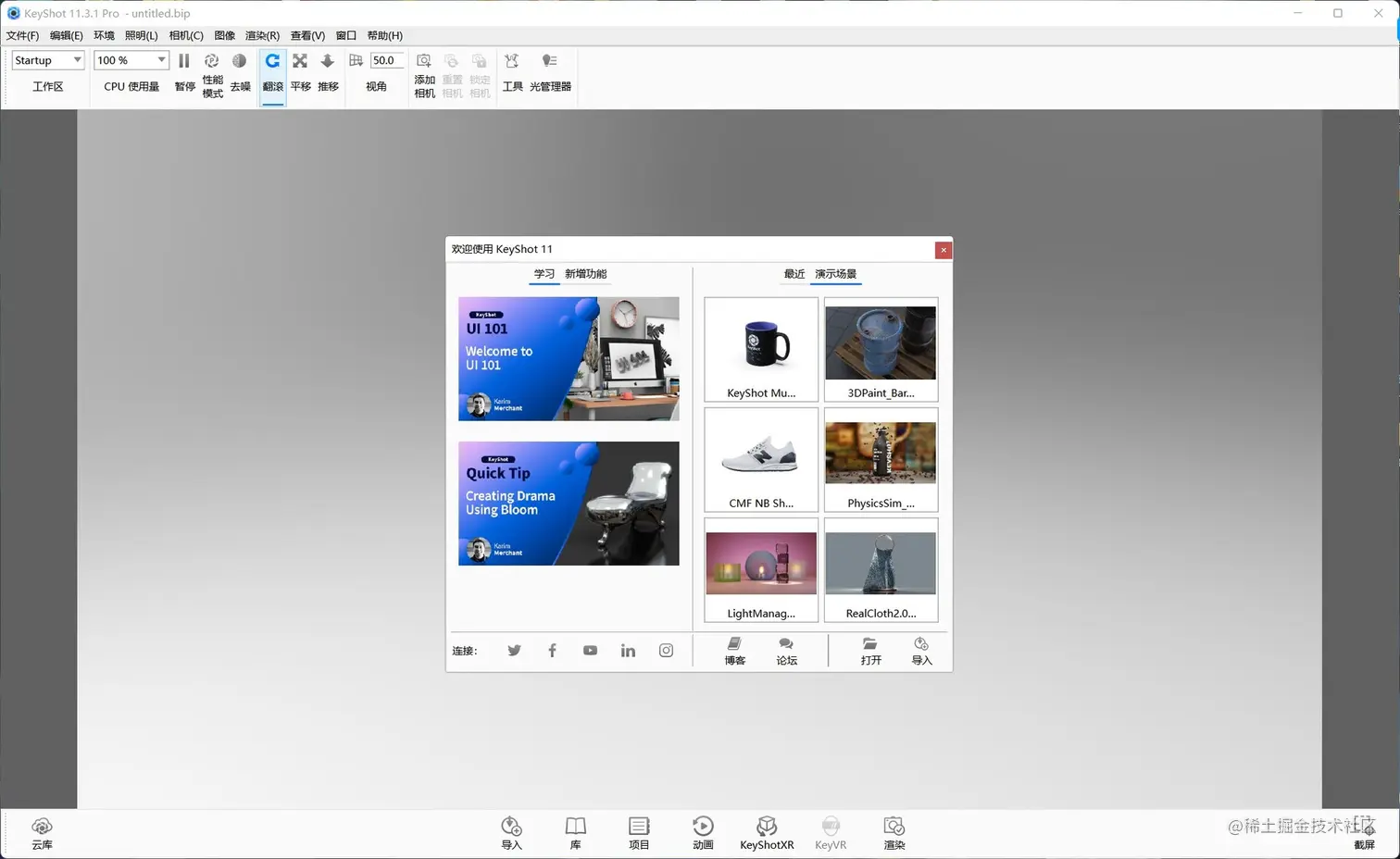Open the 动画 animation panel

703,833
